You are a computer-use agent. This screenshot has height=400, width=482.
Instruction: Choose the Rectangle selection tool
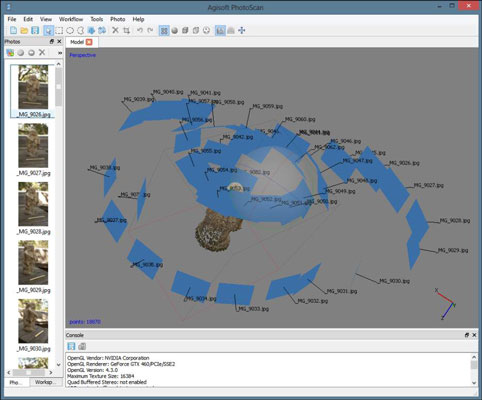point(59,31)
